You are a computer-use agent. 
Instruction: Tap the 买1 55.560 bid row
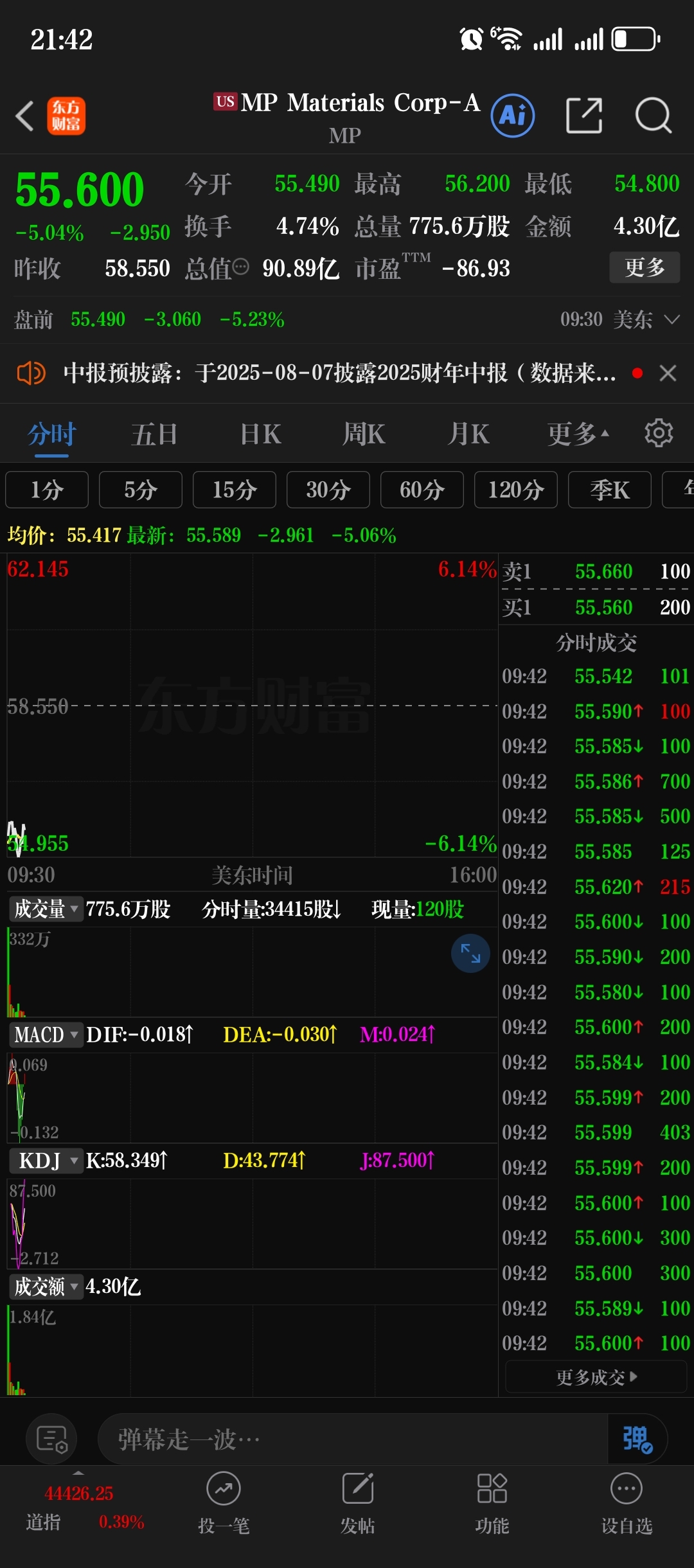tap(596, 607)
